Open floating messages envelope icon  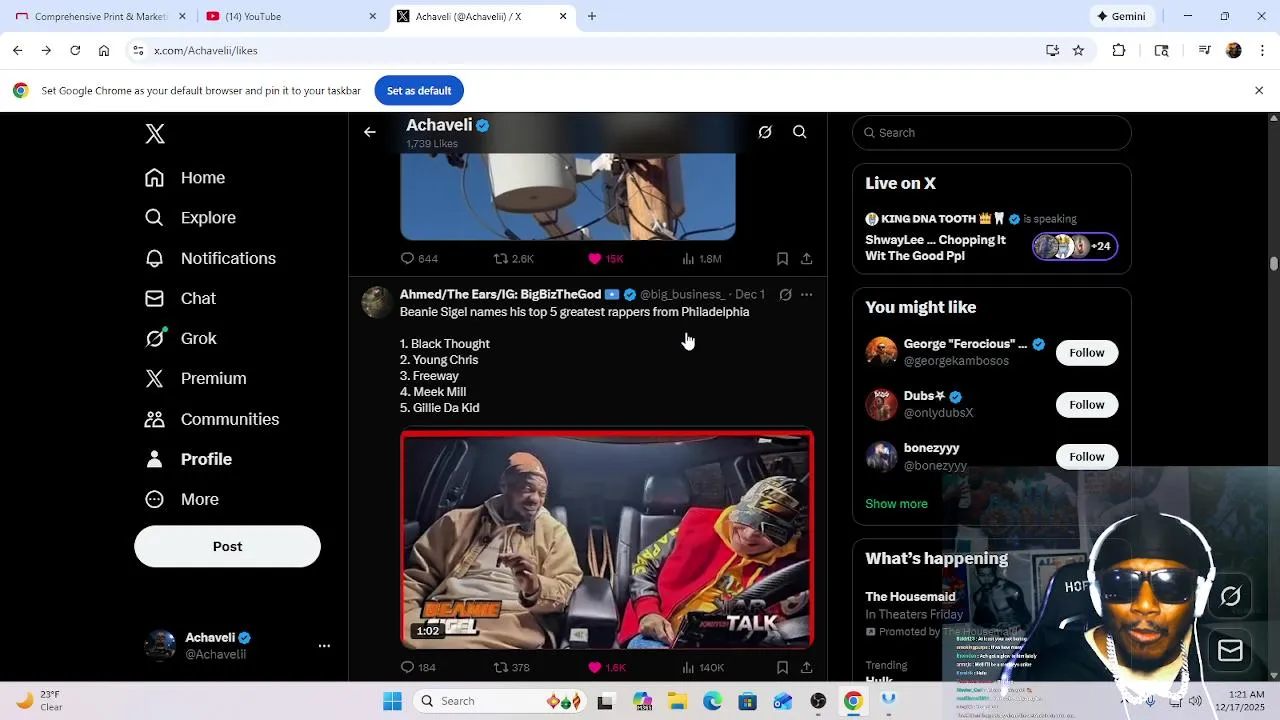coord(1230,651)
